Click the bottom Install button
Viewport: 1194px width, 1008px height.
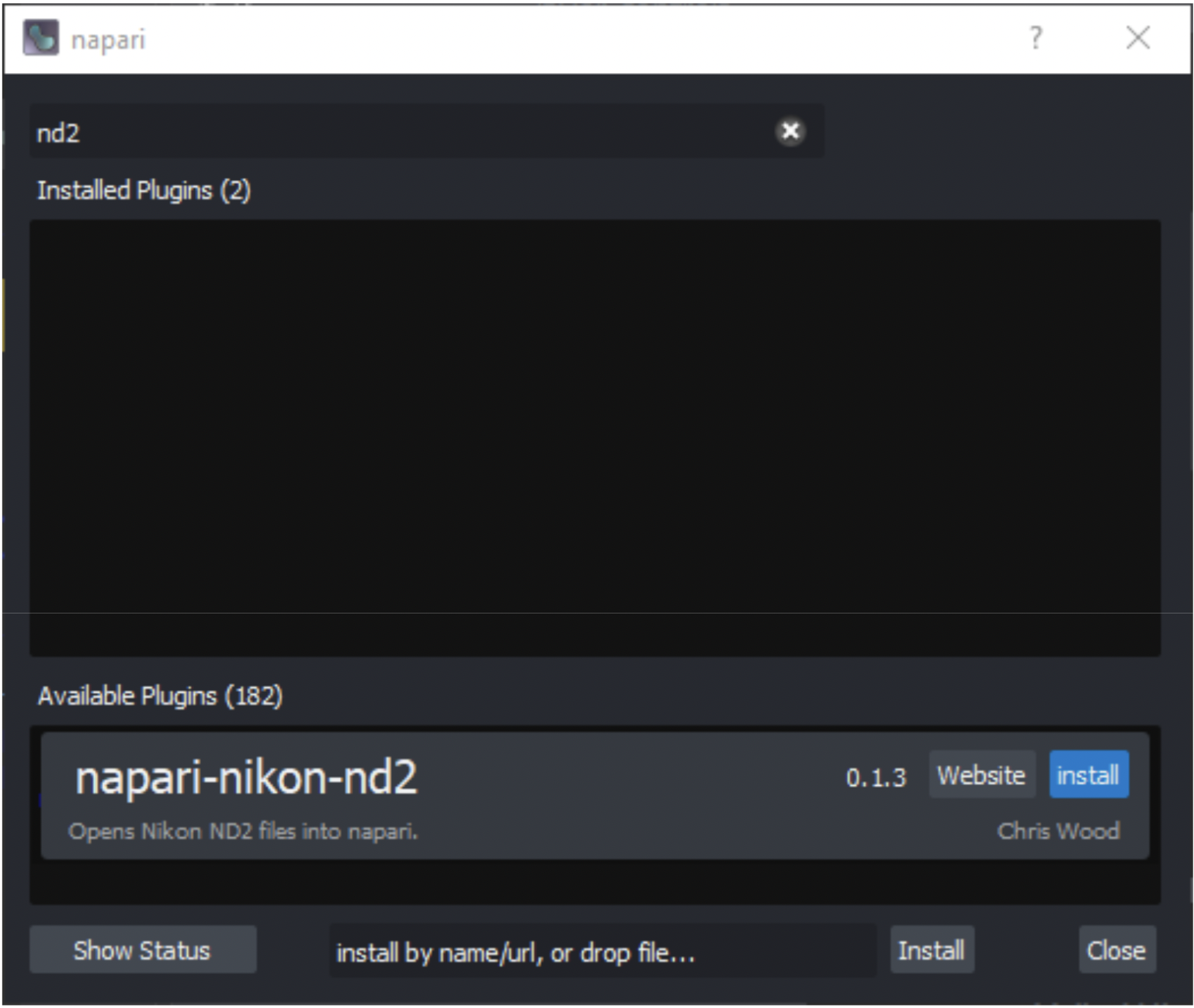point(932,950)
